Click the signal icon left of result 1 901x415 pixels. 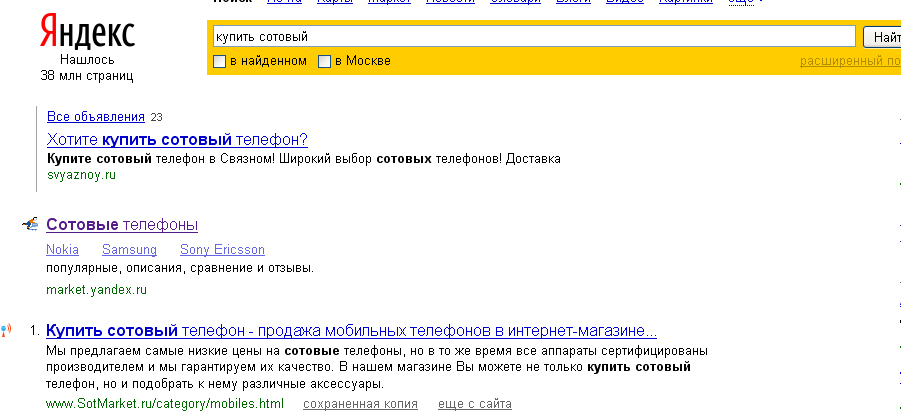6,331
